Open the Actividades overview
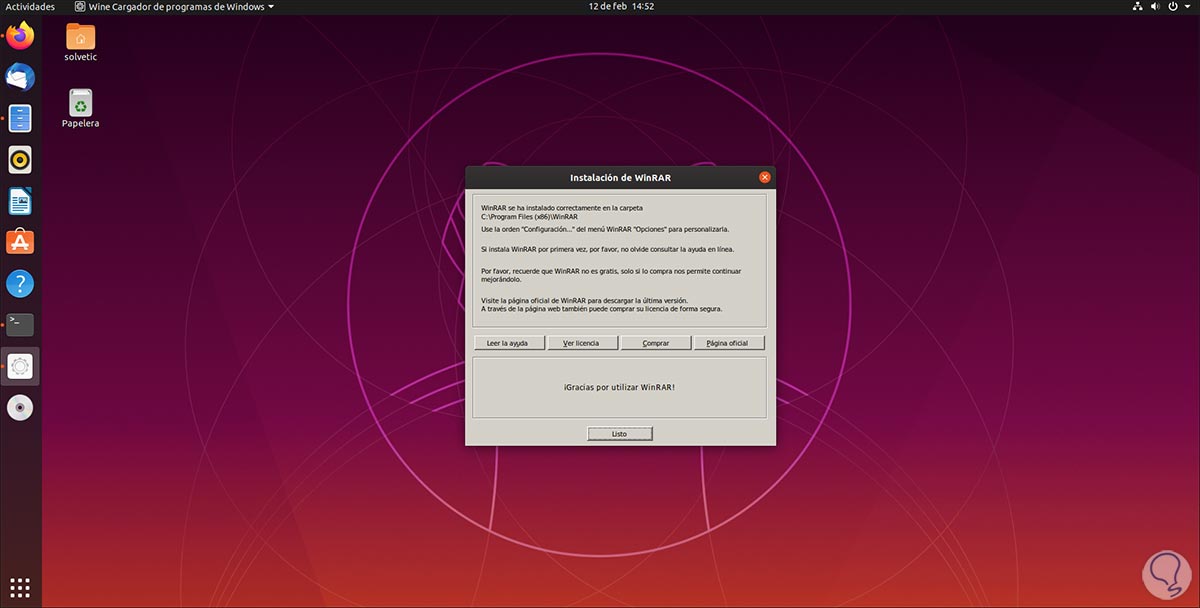 click(x=30, y=7)
